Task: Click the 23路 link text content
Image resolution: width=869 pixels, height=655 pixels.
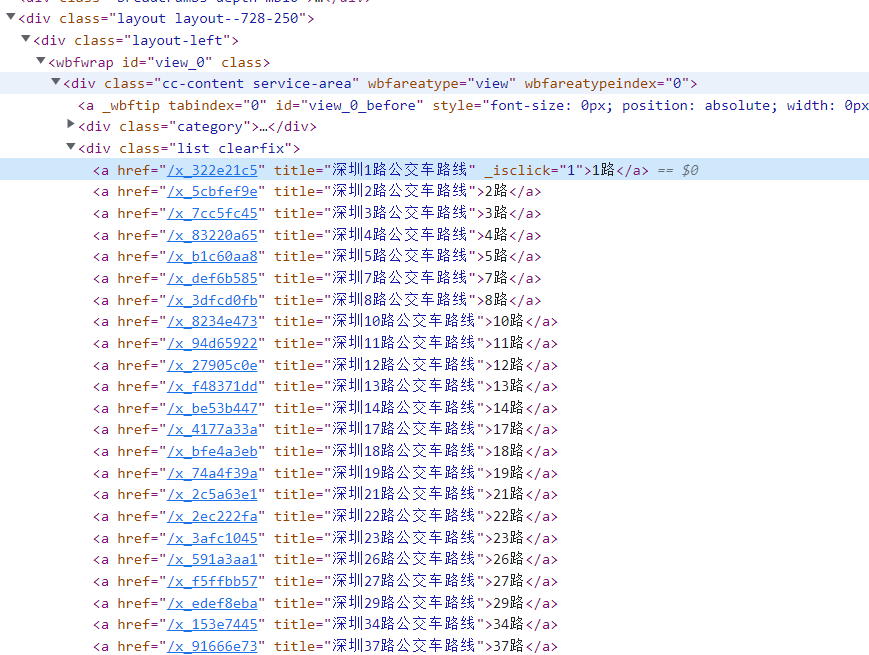Action: (x=508, y=538)
